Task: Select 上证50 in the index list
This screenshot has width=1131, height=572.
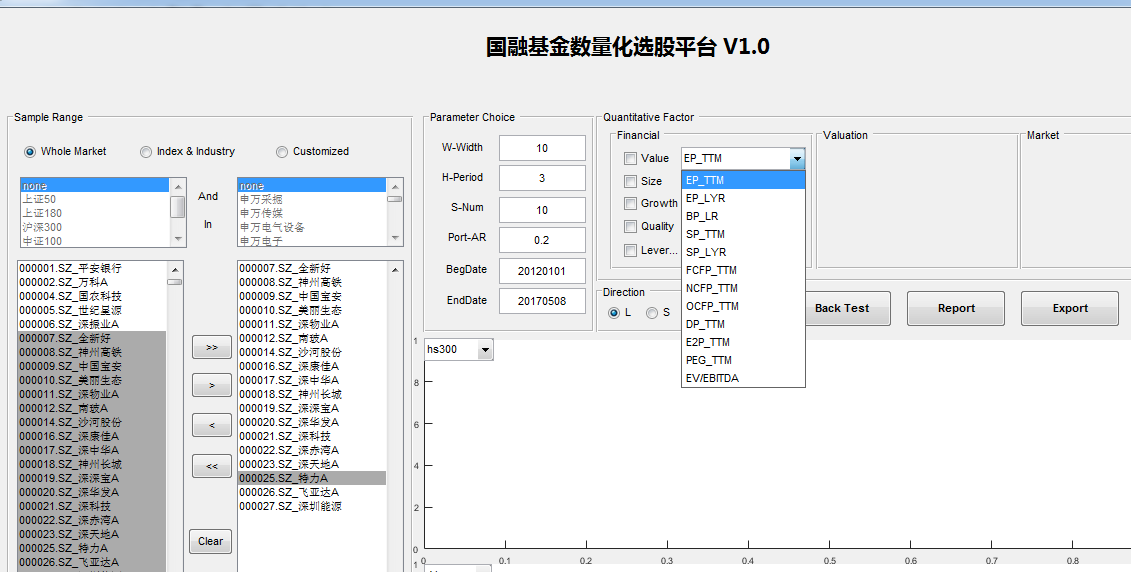Action: [x=95, y=199]
